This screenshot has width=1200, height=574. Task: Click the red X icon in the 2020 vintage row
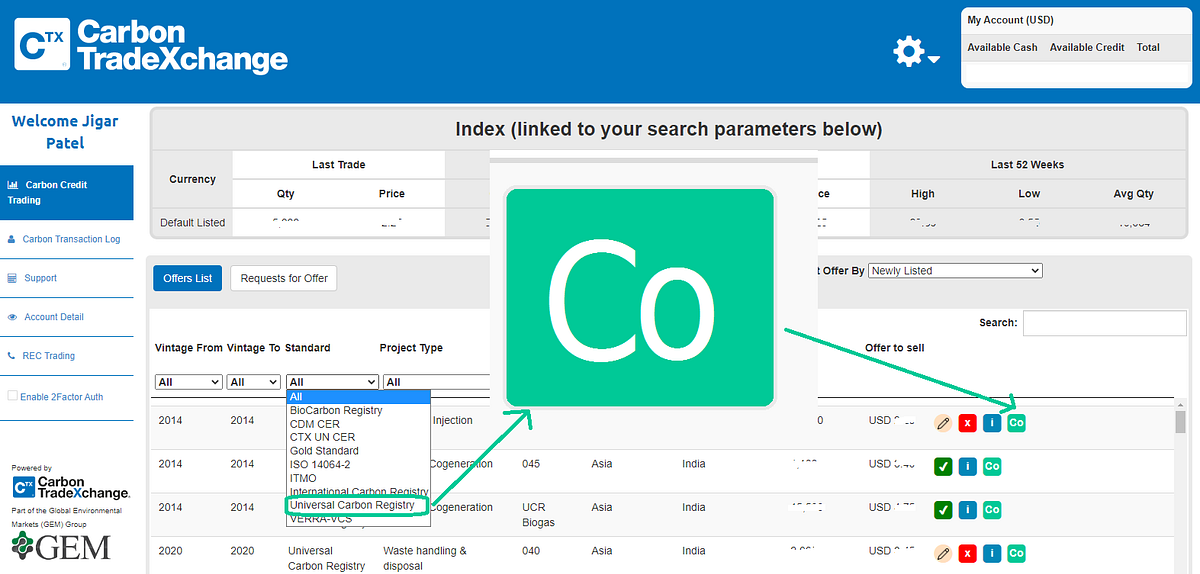[x=967, y=553]
